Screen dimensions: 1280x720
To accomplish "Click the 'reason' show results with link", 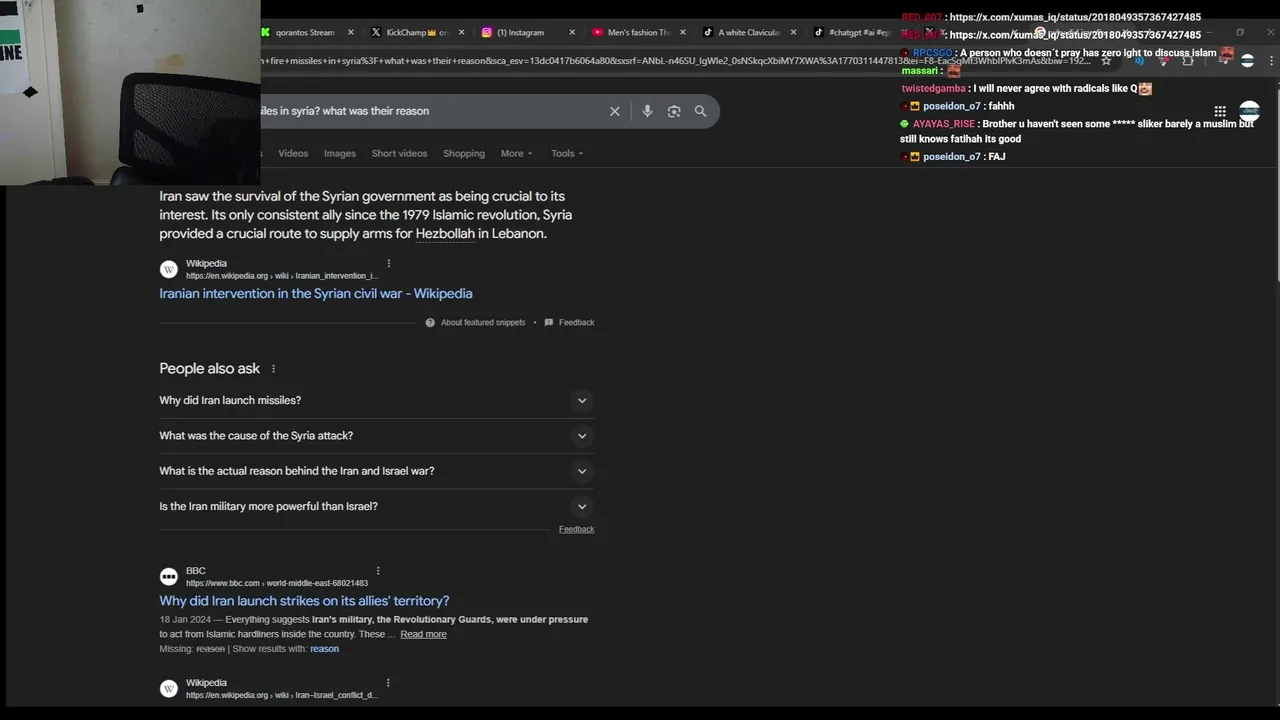I will coord(324,649).
